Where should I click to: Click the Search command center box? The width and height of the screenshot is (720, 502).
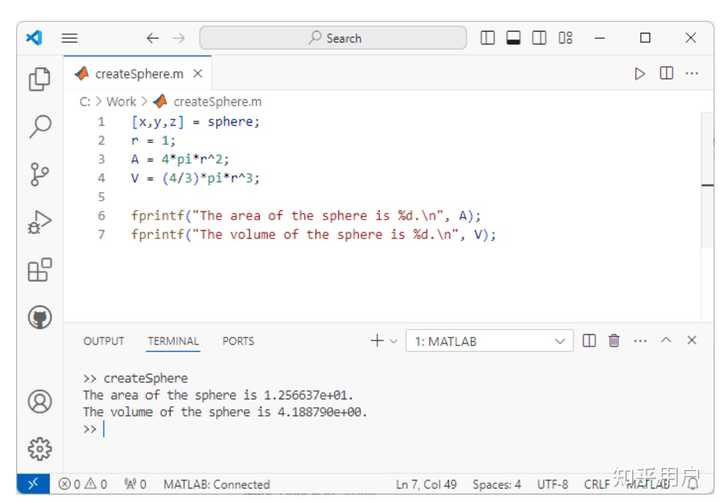tap(333, 38)
